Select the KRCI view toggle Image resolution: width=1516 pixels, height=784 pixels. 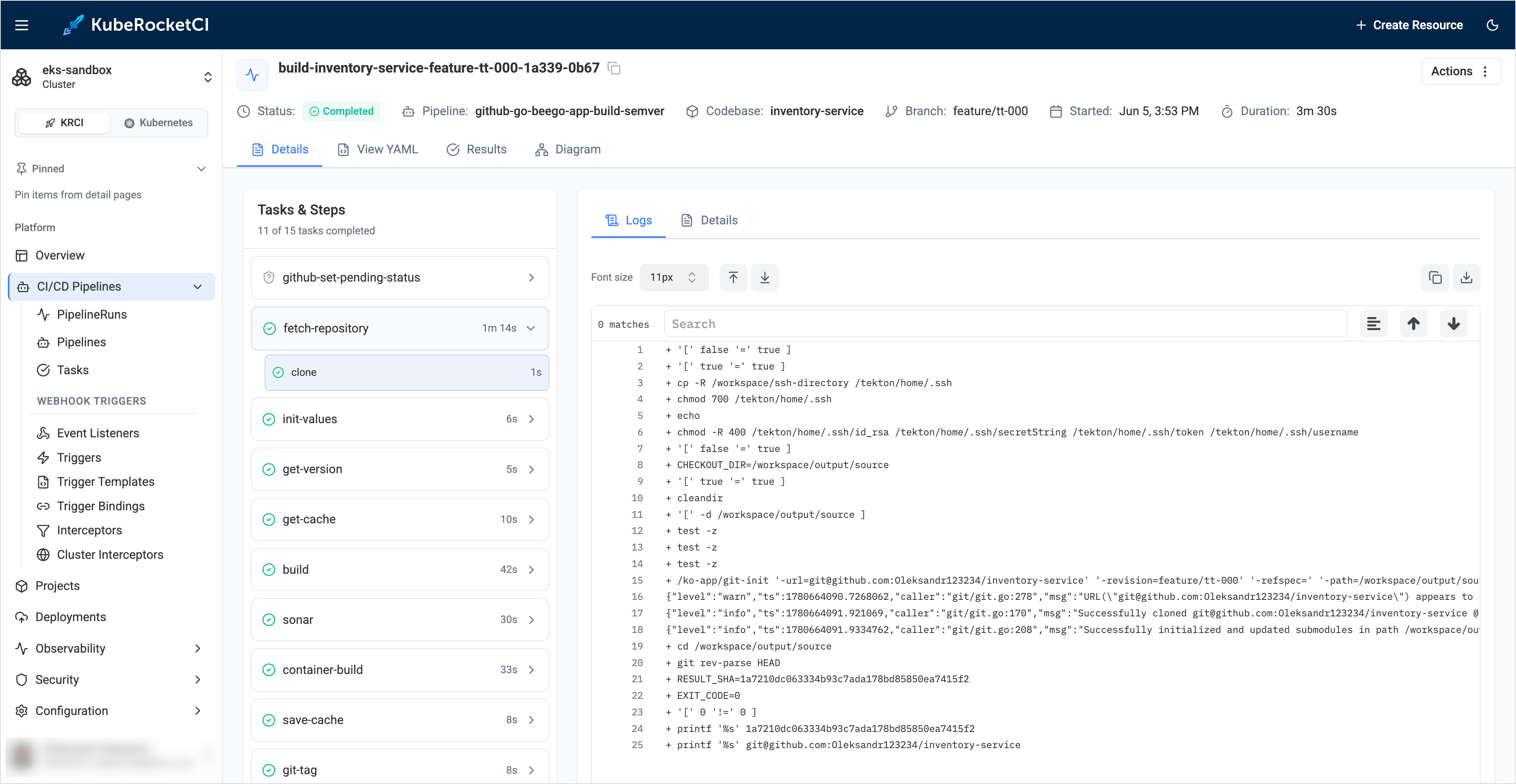[x=64, y=122]
